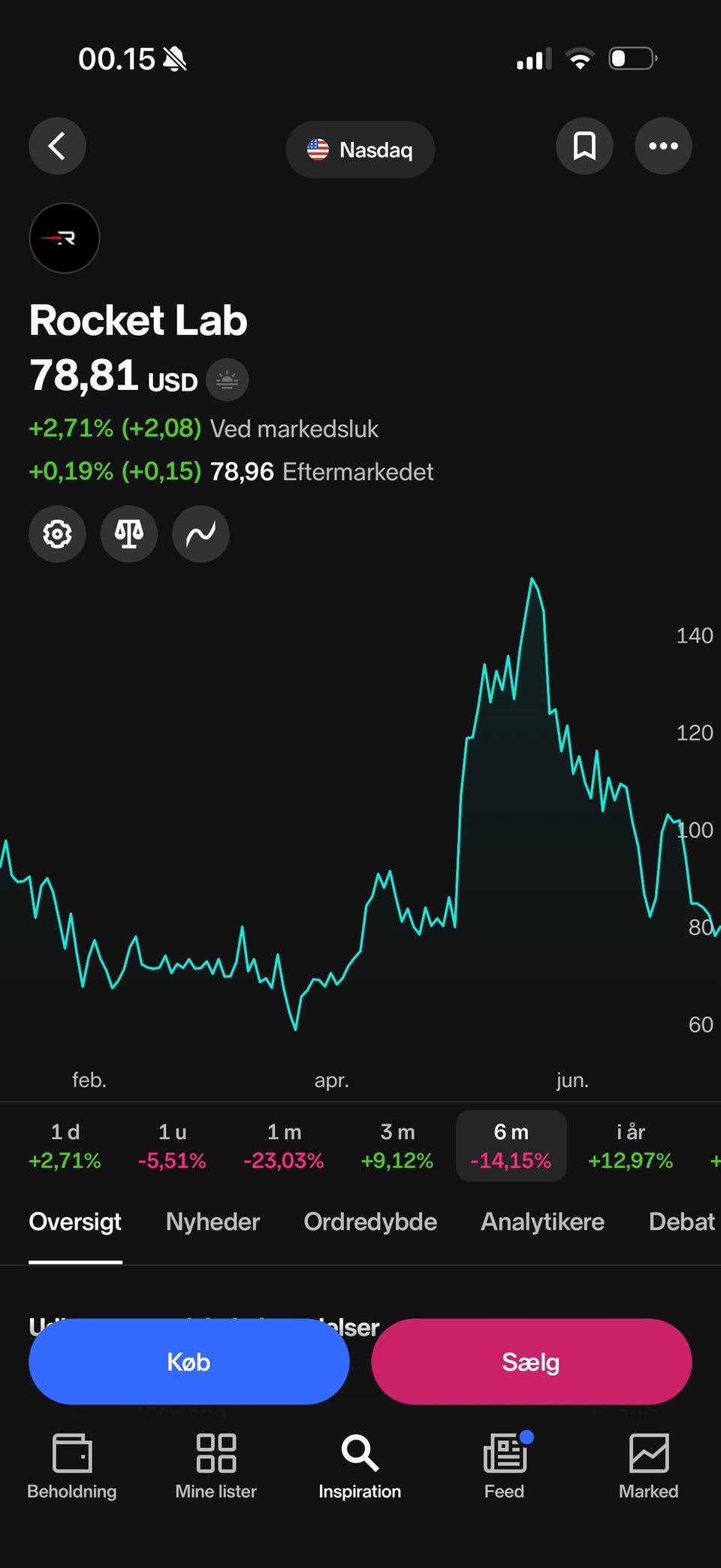The height and width of the screenshot is (1568, 721).
Task: Select the 6 m time range
Action: click(x=511, y=1146)
